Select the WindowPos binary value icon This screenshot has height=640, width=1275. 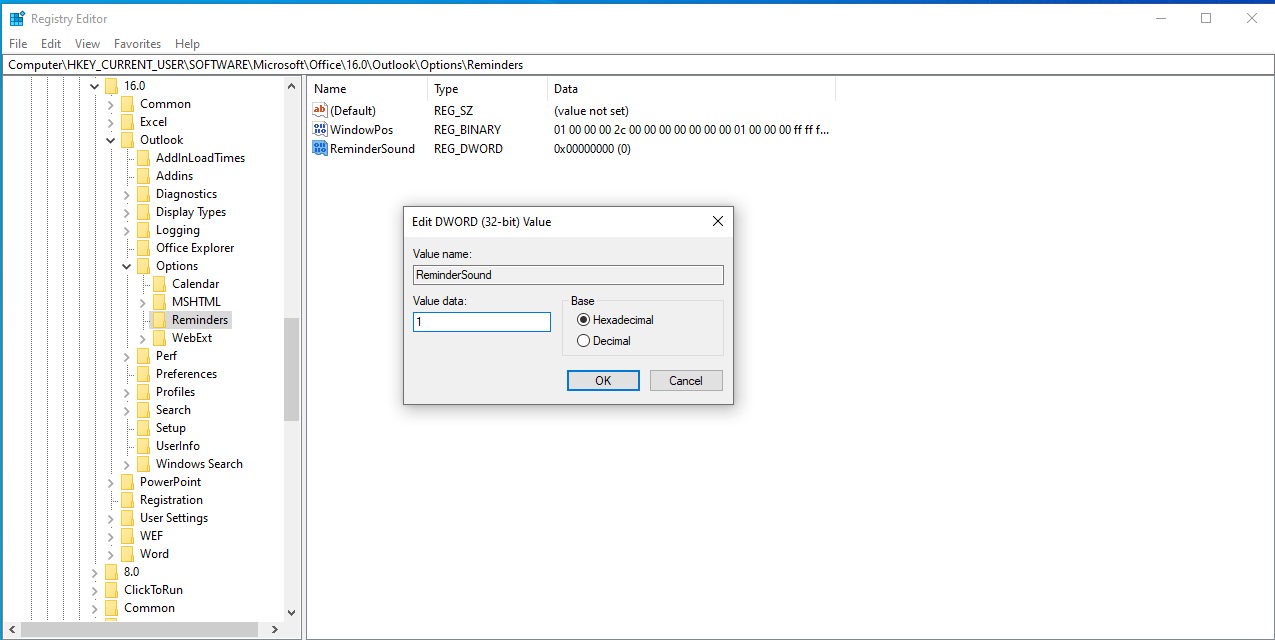(320, 130)
